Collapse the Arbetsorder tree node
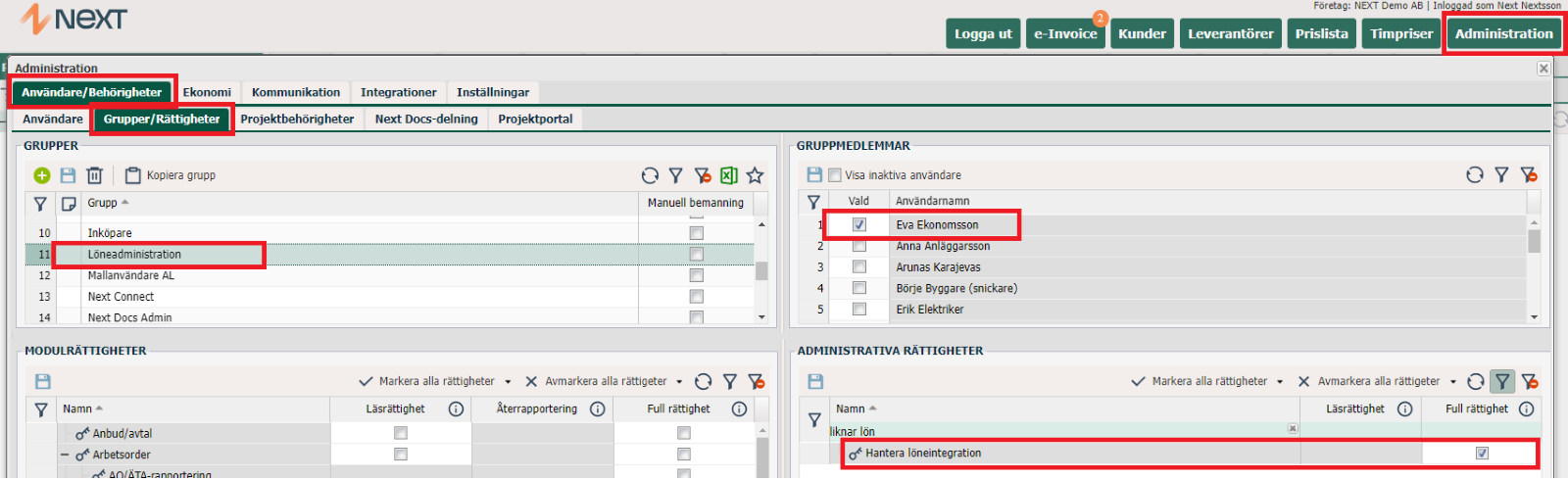The height and width of the screenshot is (480, 1568). click(x=65, y=455)
